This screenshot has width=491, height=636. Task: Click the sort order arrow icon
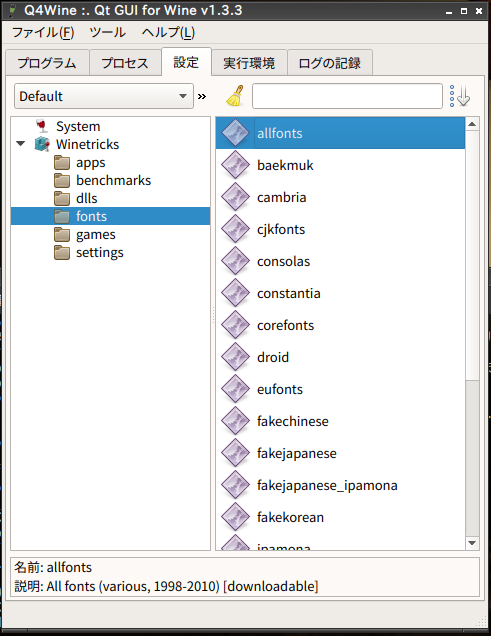click(x=459, y=96)
